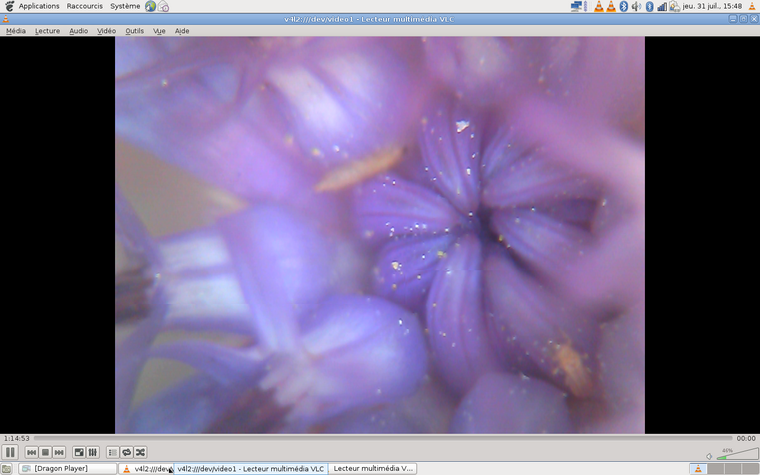
Task: Toggle shuffle random playback
Action: coord(140,453)
